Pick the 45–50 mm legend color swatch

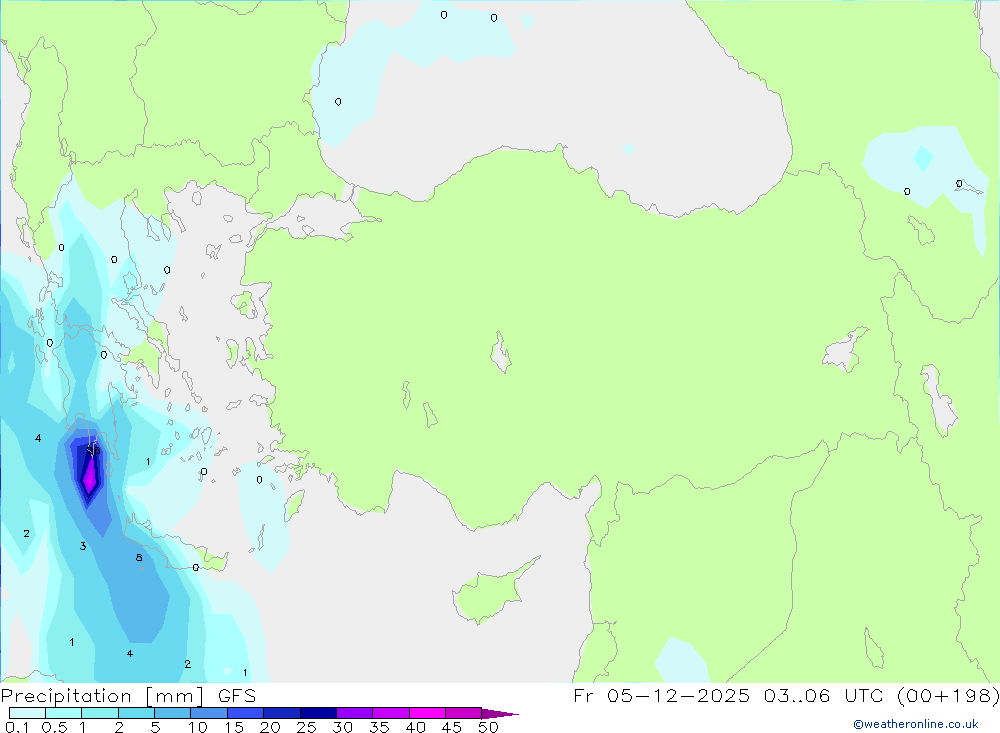point(464,713)
